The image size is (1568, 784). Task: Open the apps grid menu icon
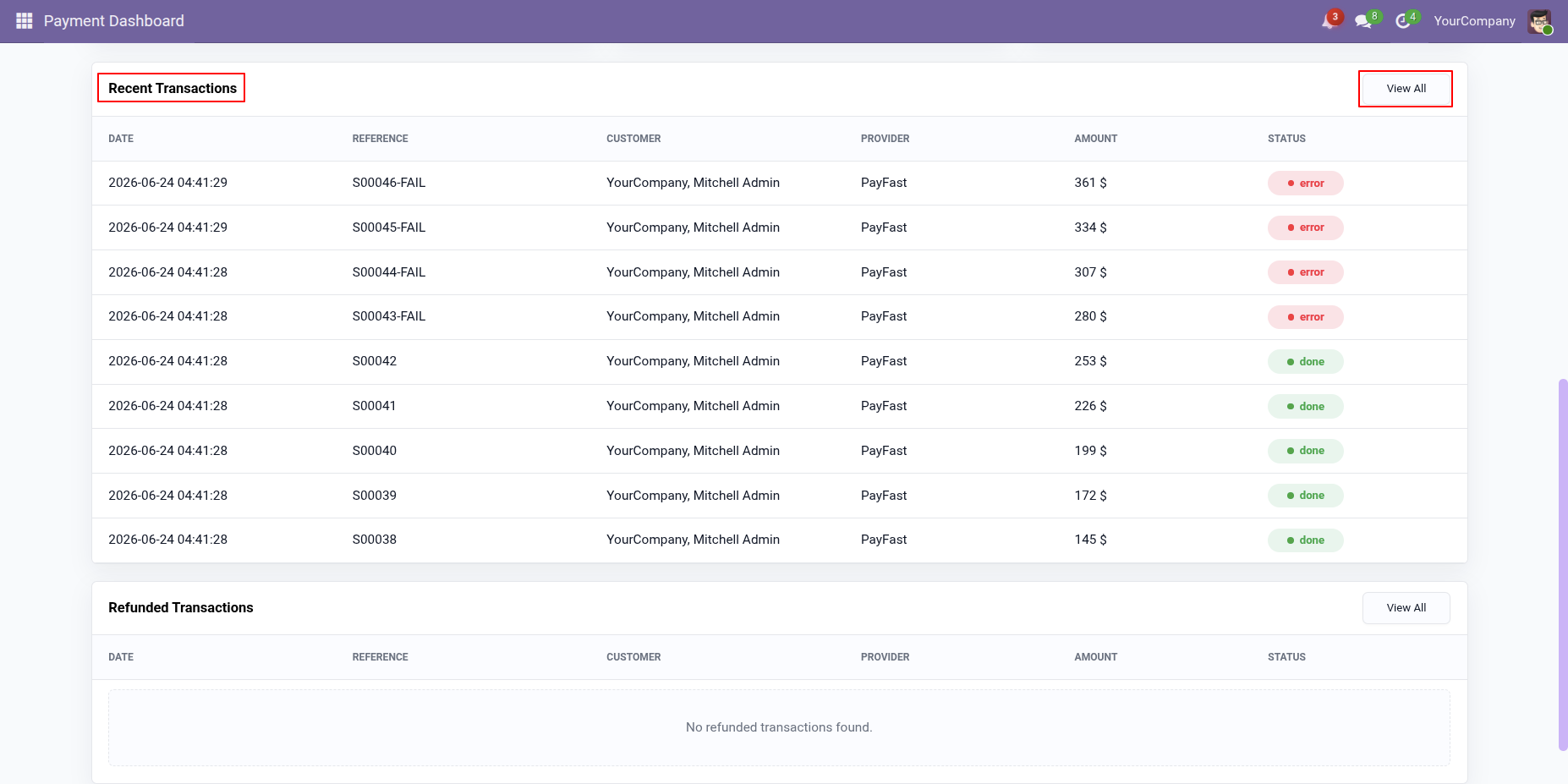click(24, 20)
